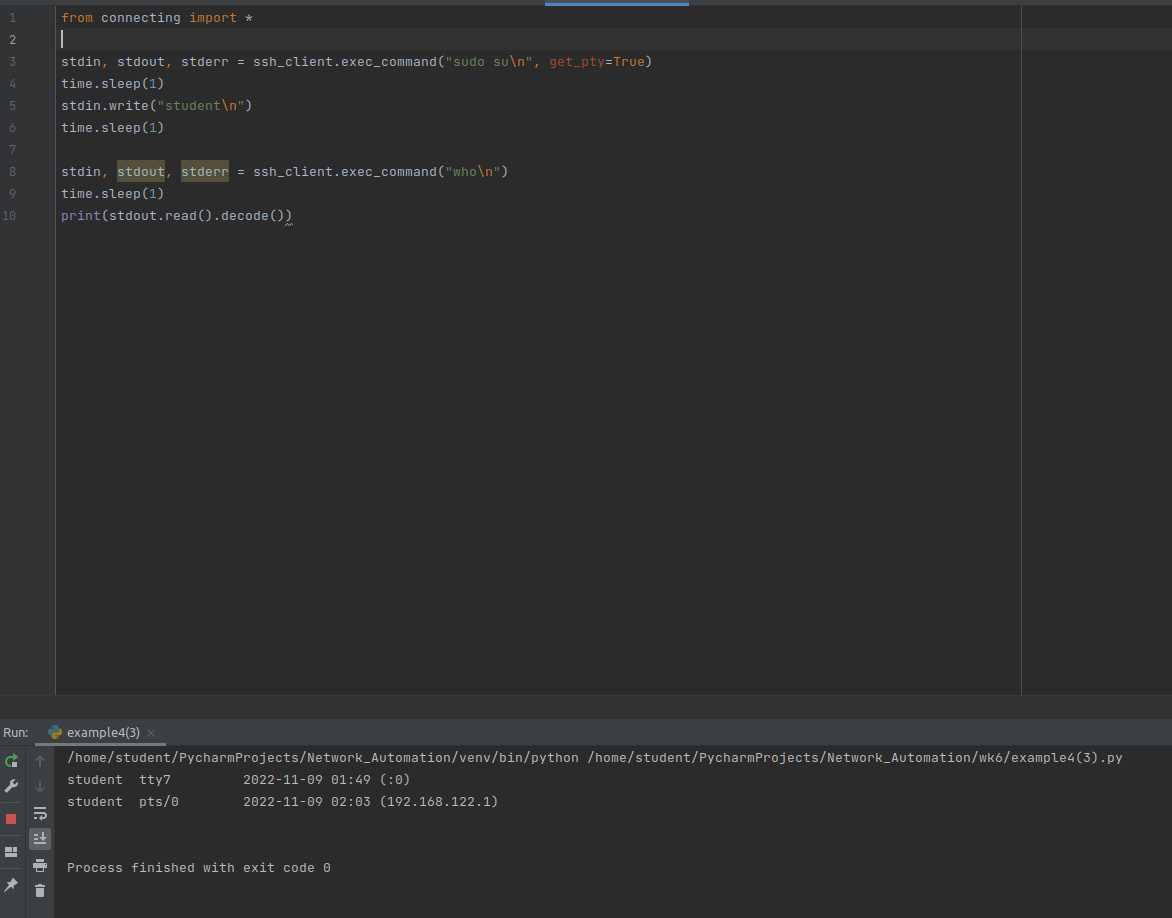This screenshot has width=1172, height=918.
Task: Click the time.sleep(1) on line 4
Action: pos(112,84)
